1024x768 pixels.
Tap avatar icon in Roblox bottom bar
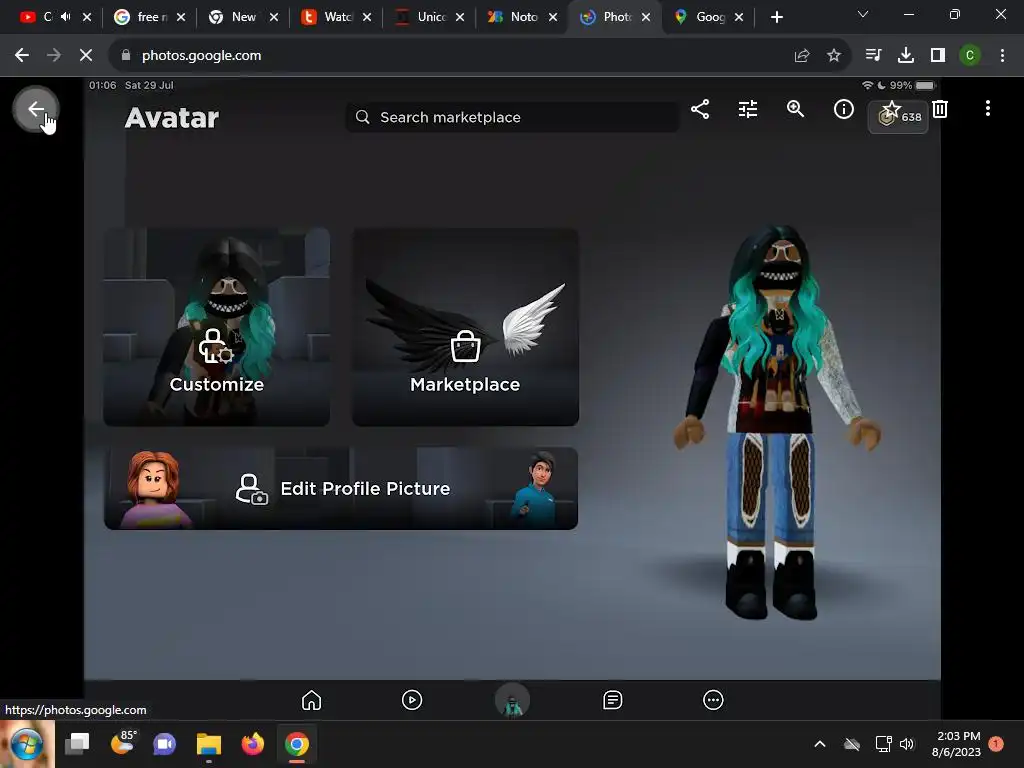pyautogui.click(x=512, y=700)
